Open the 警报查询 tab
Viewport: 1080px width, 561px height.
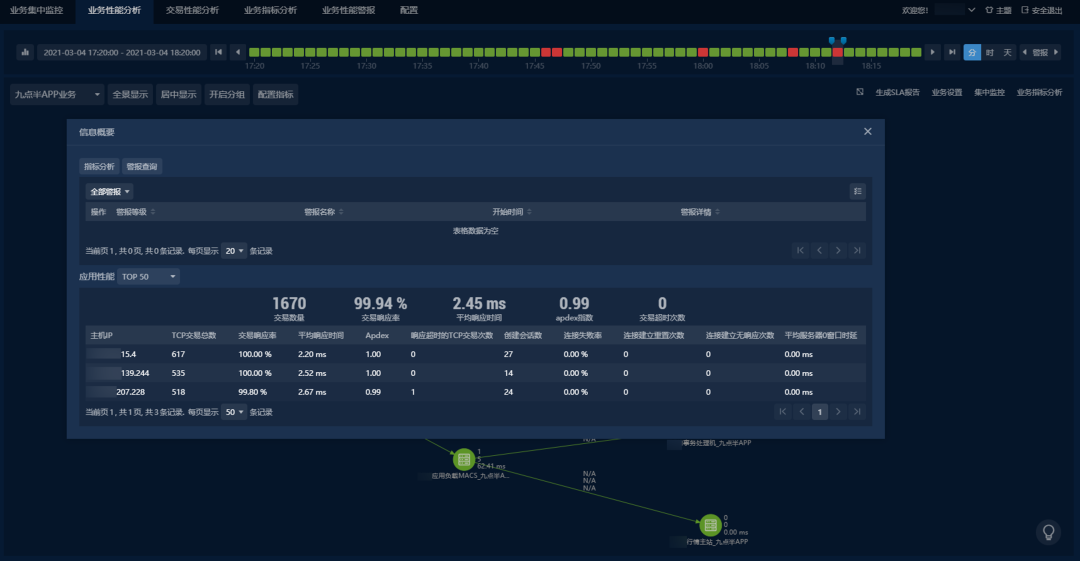point(142,167)
